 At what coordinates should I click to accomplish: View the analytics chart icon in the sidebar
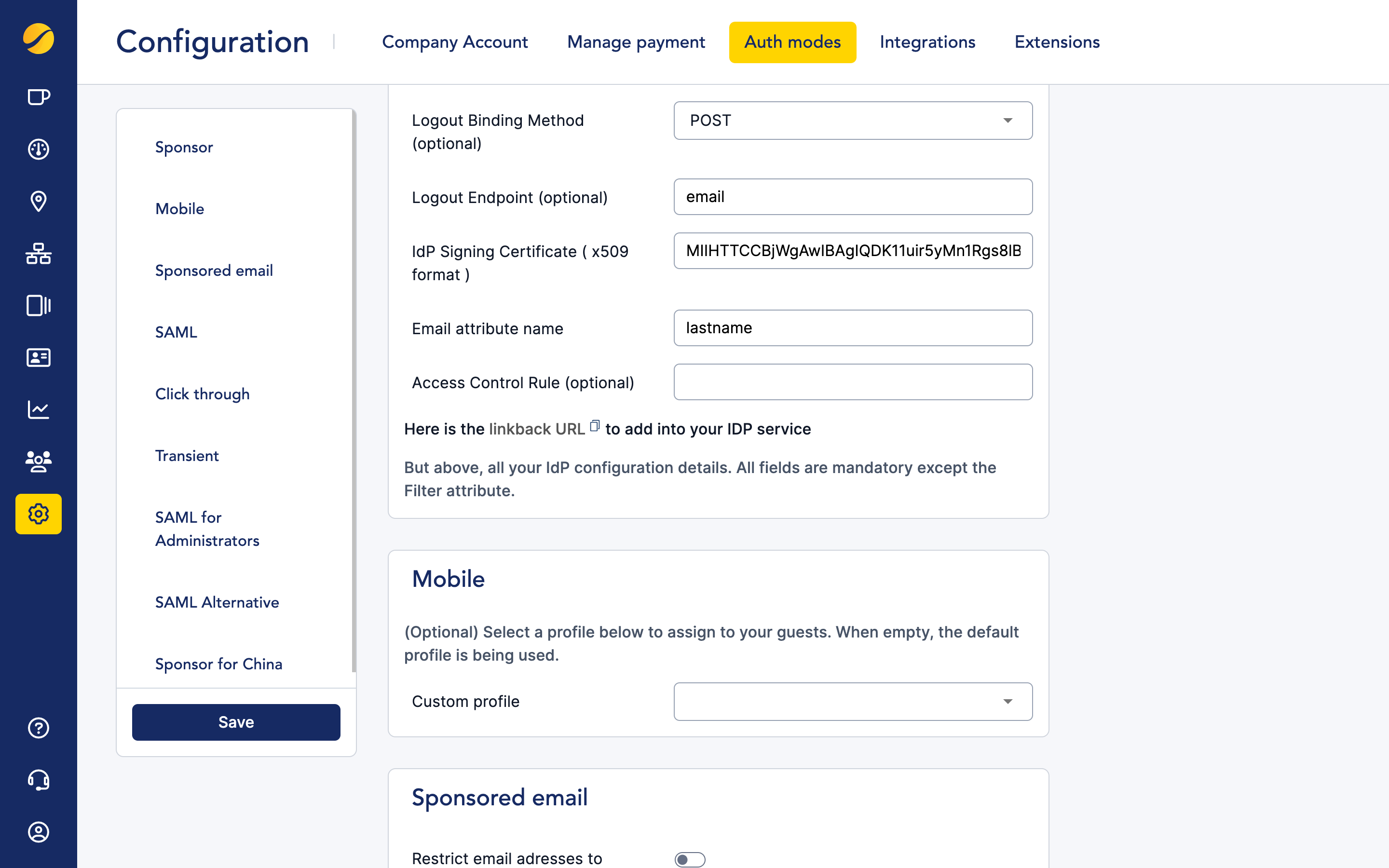[x=38, y=409]
